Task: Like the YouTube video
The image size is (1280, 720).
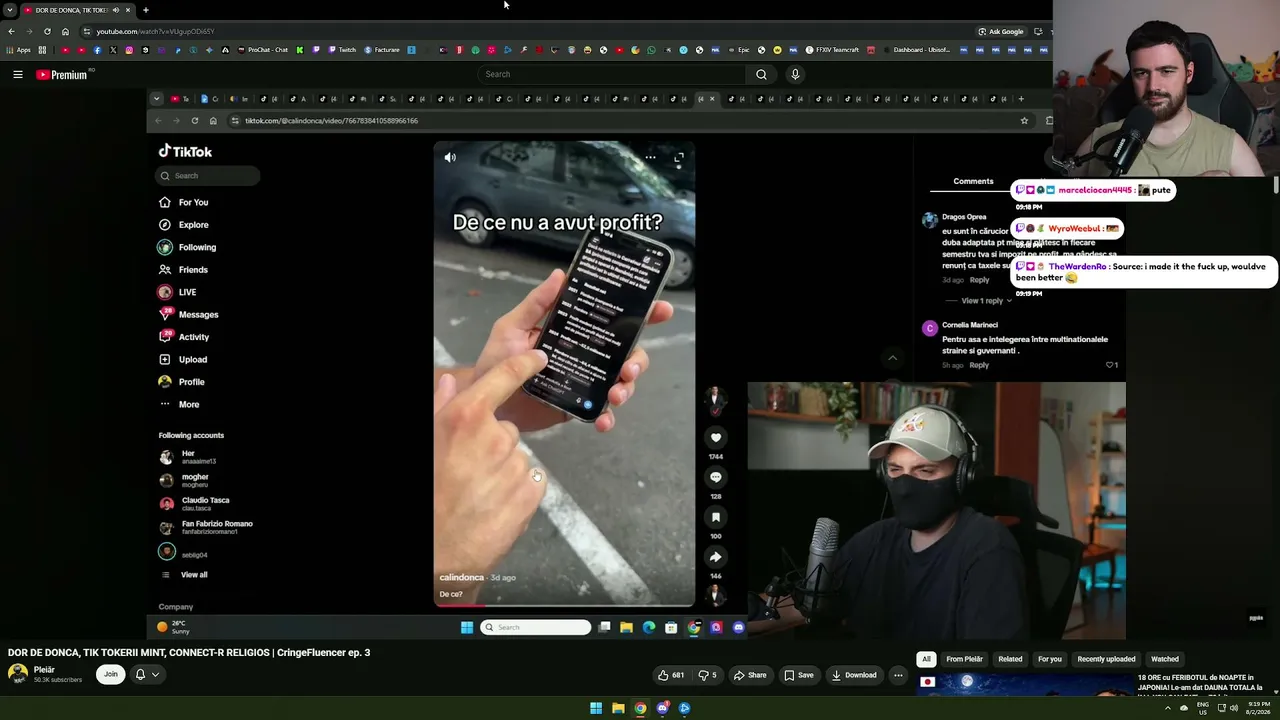Action: pos(671,675)
